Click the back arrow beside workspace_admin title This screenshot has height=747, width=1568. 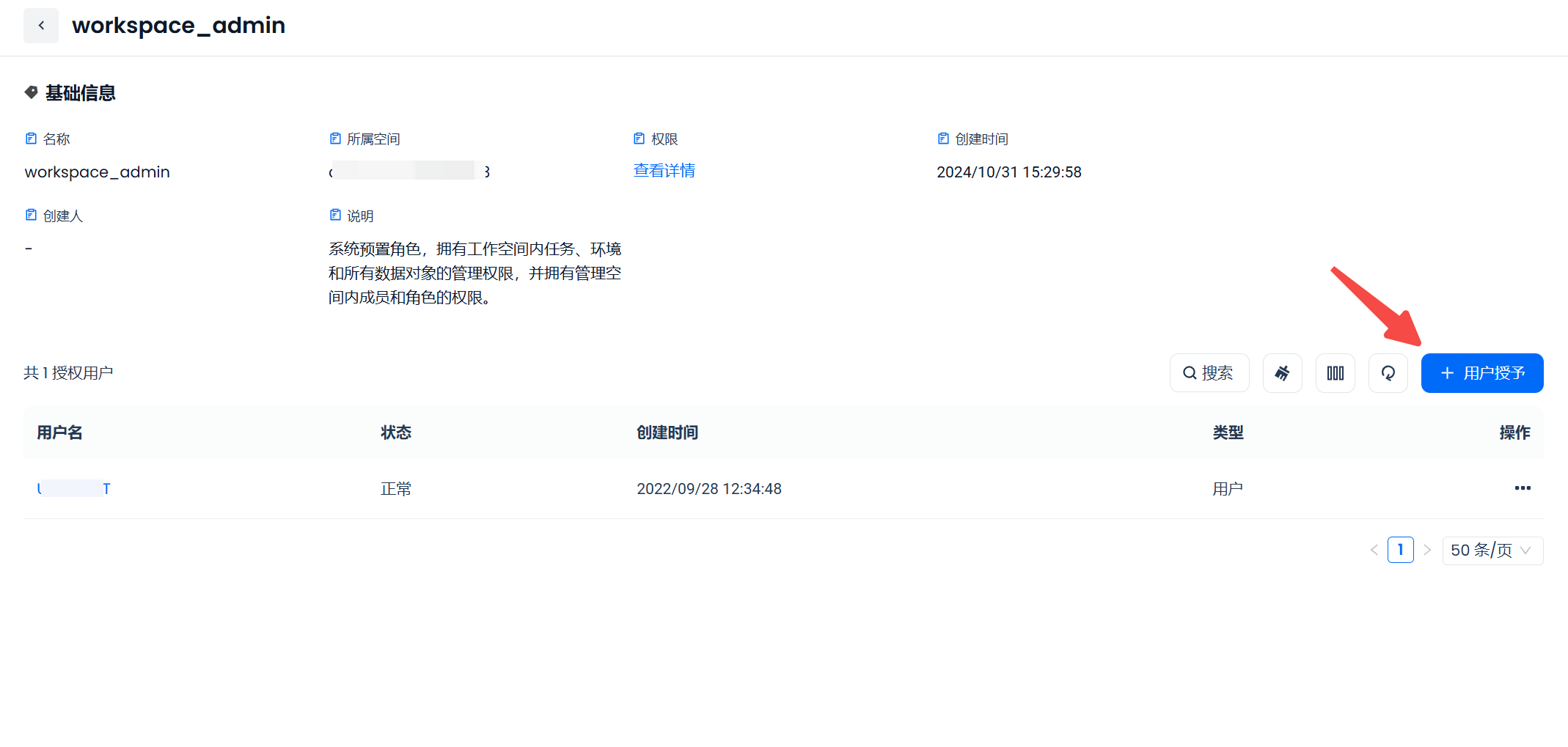[41, 26]
